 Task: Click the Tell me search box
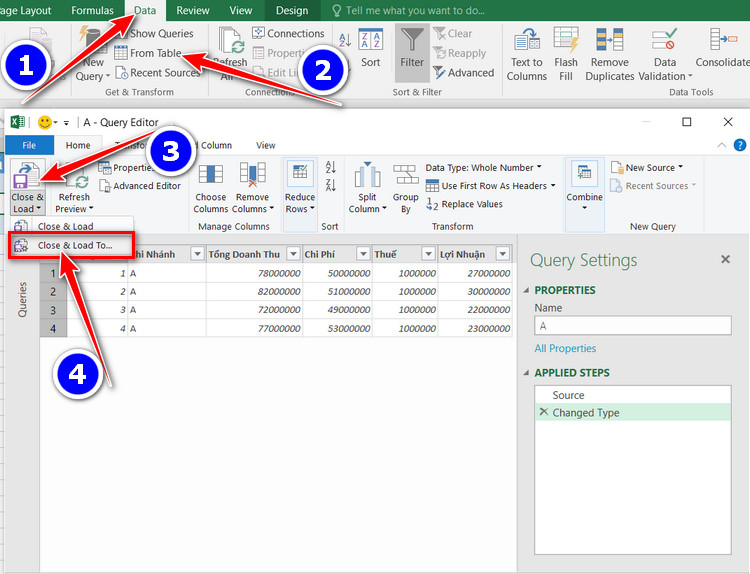408,10
